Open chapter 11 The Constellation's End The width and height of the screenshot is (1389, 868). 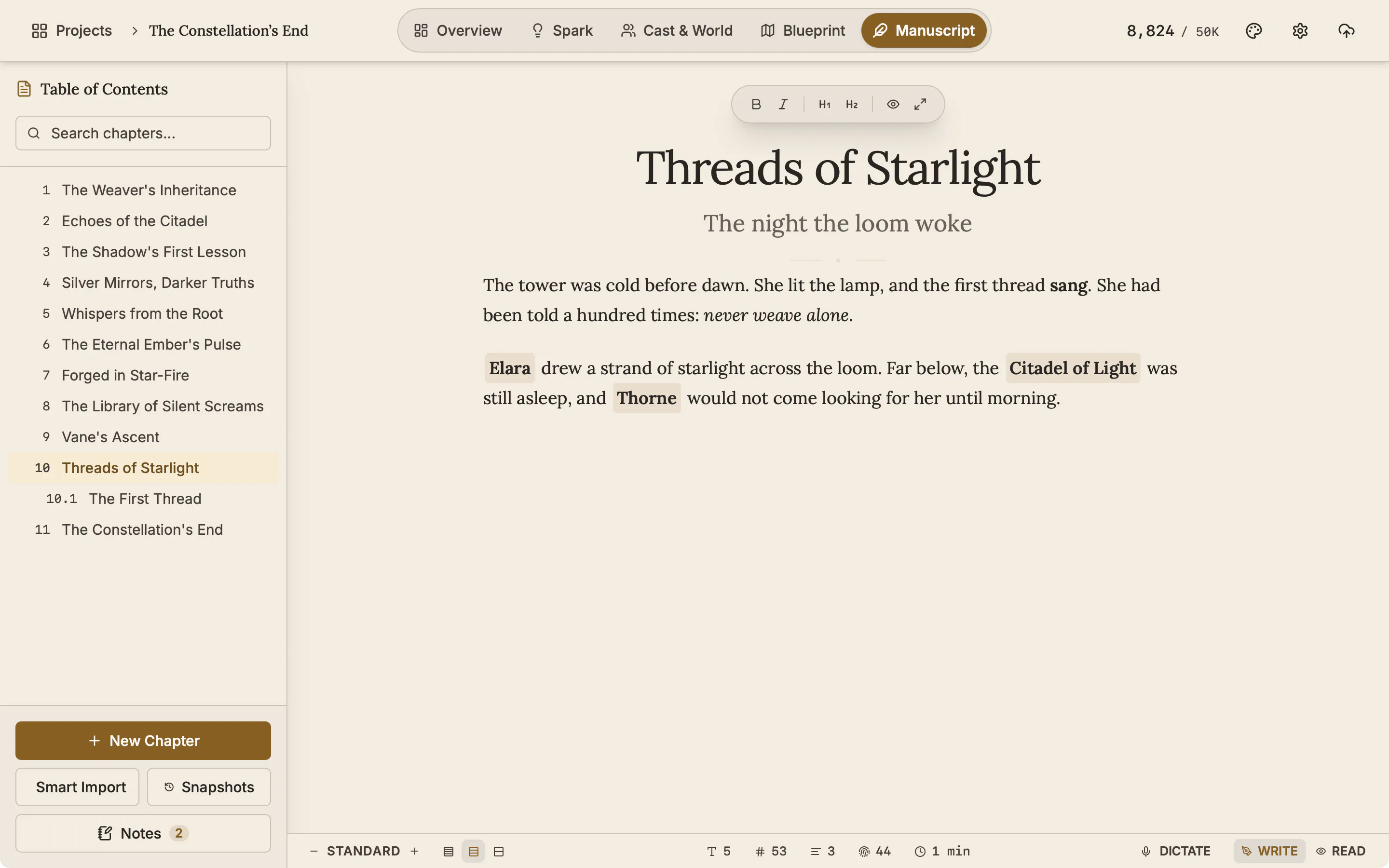point(143,529)
